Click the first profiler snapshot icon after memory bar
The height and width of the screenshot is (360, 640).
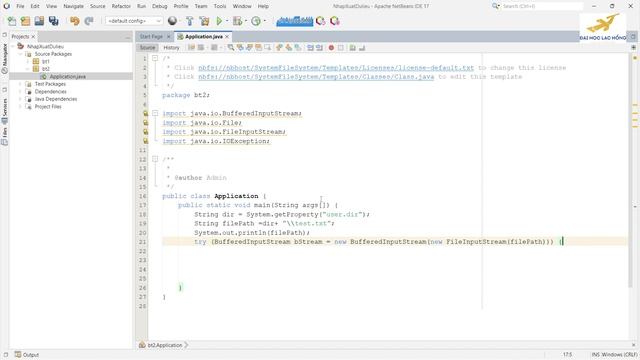coord(321,21)
